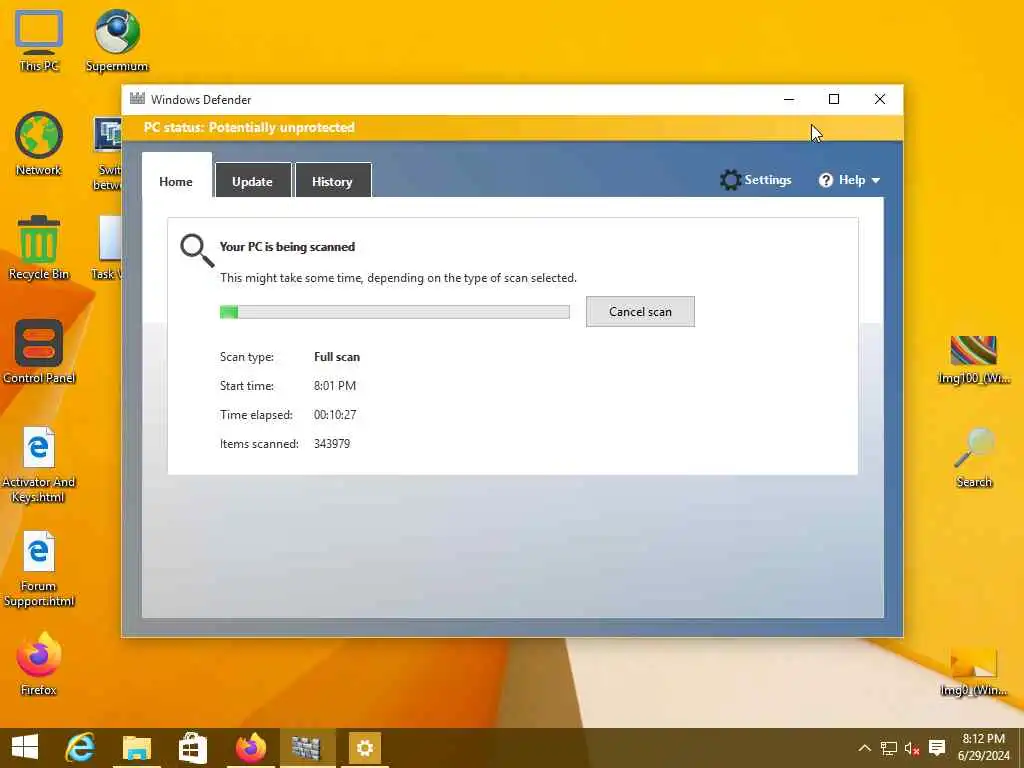The image size is (1024, 768).
Task: Select the Img100 image file on desktop
Action: (974, 359)
